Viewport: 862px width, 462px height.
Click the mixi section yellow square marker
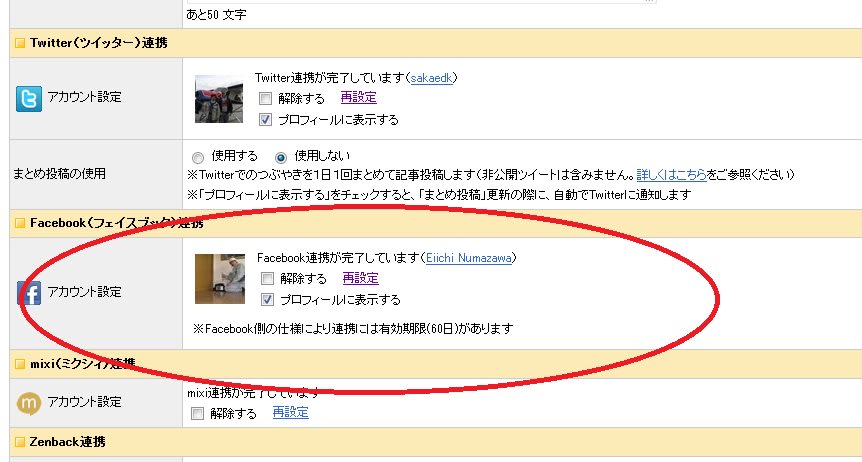coord(20,364)
